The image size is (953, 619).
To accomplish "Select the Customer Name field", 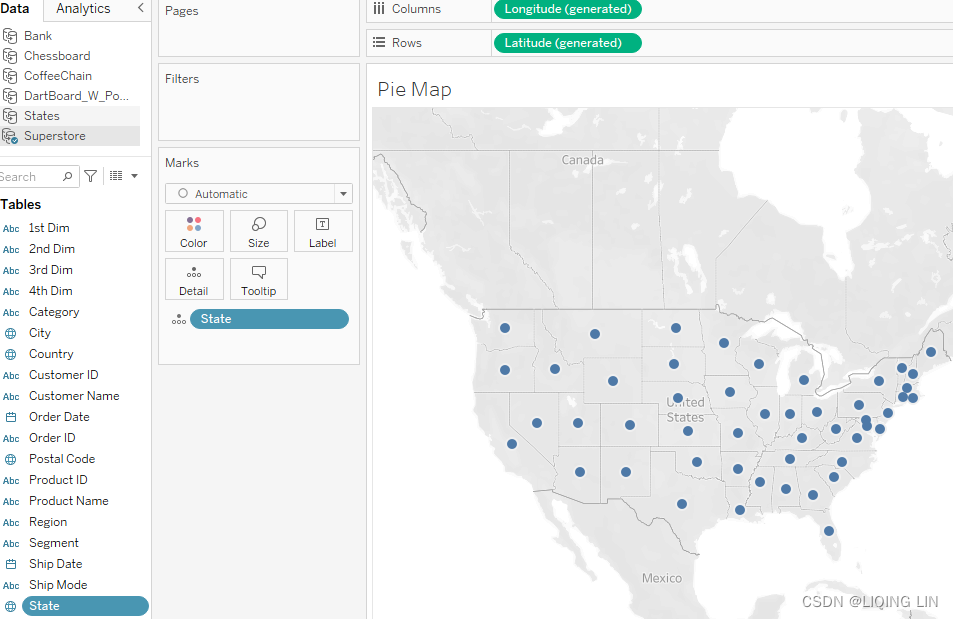I will pos(74,396).
